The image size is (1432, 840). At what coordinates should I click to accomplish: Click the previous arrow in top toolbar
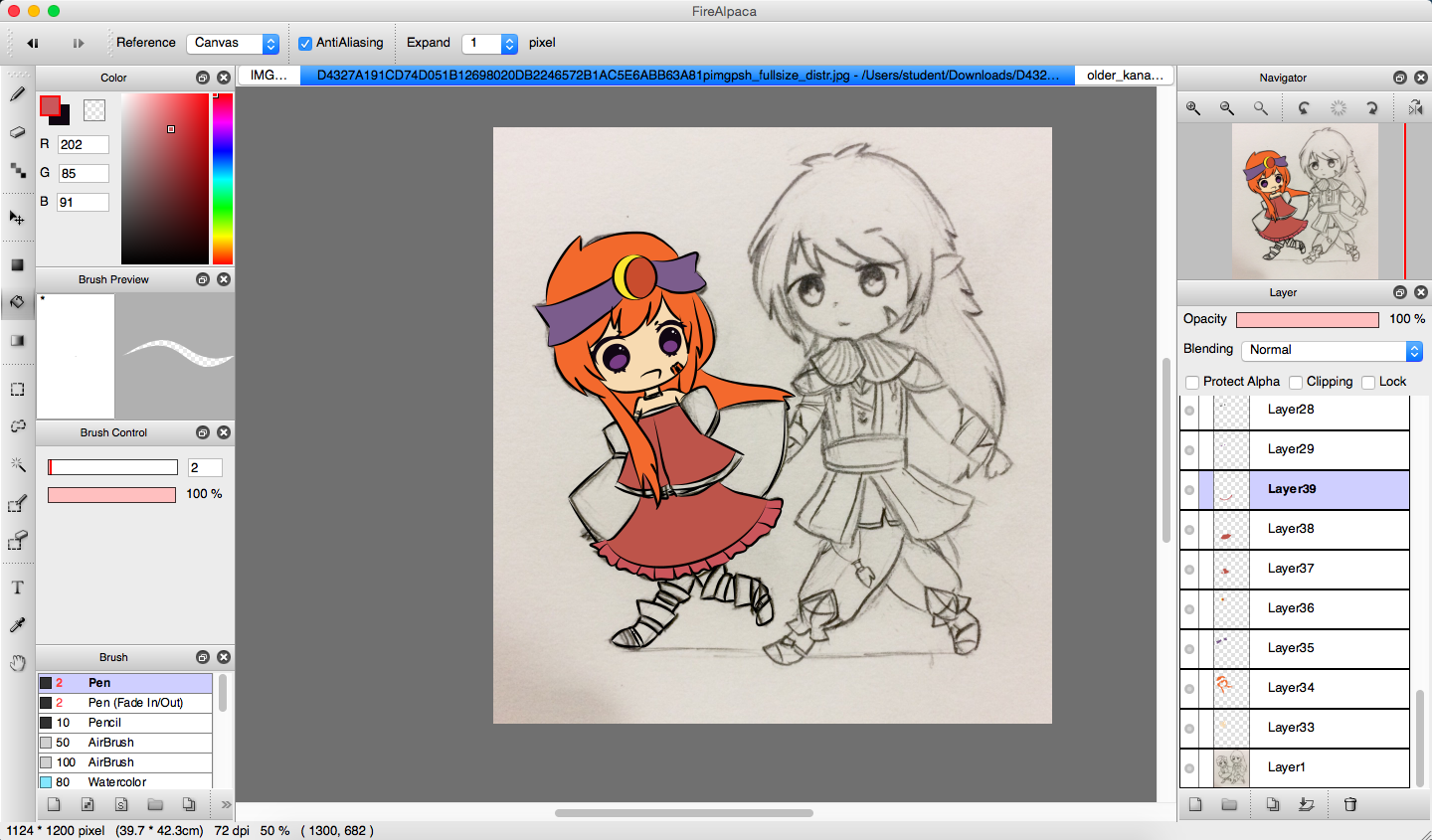click(33, 43)
